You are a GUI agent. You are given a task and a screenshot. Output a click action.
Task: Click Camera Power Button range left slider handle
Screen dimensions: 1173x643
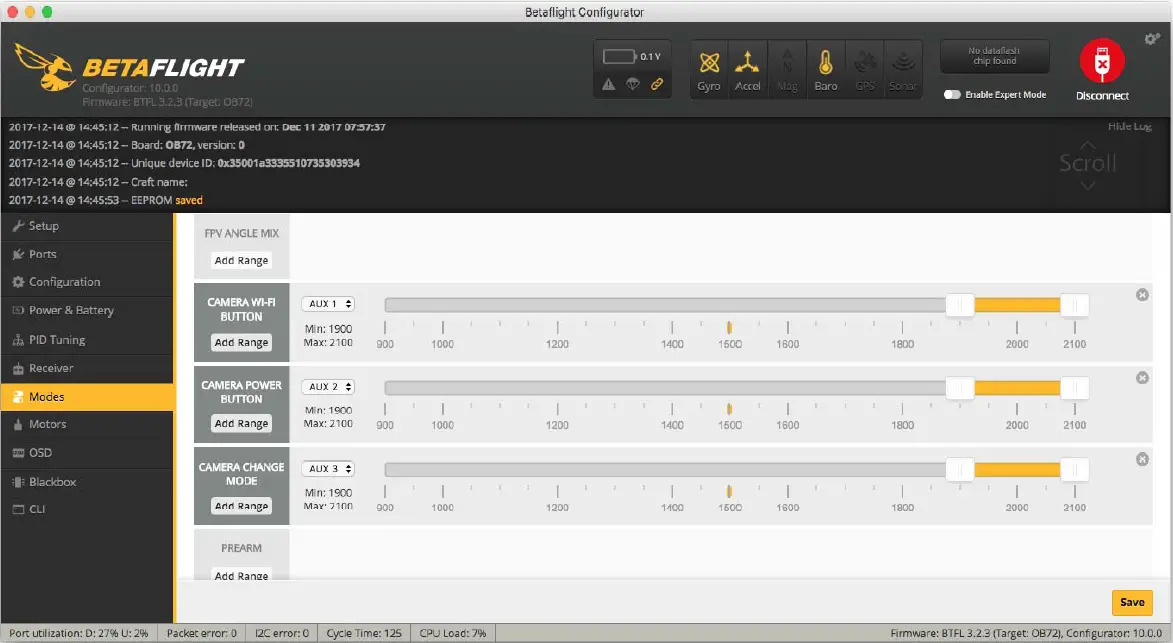click(960, 388)
